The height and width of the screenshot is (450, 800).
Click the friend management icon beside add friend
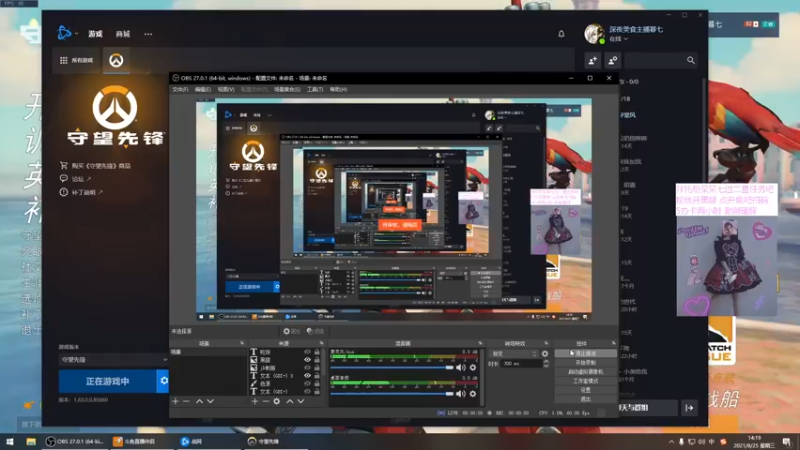(x=612, y=60)
